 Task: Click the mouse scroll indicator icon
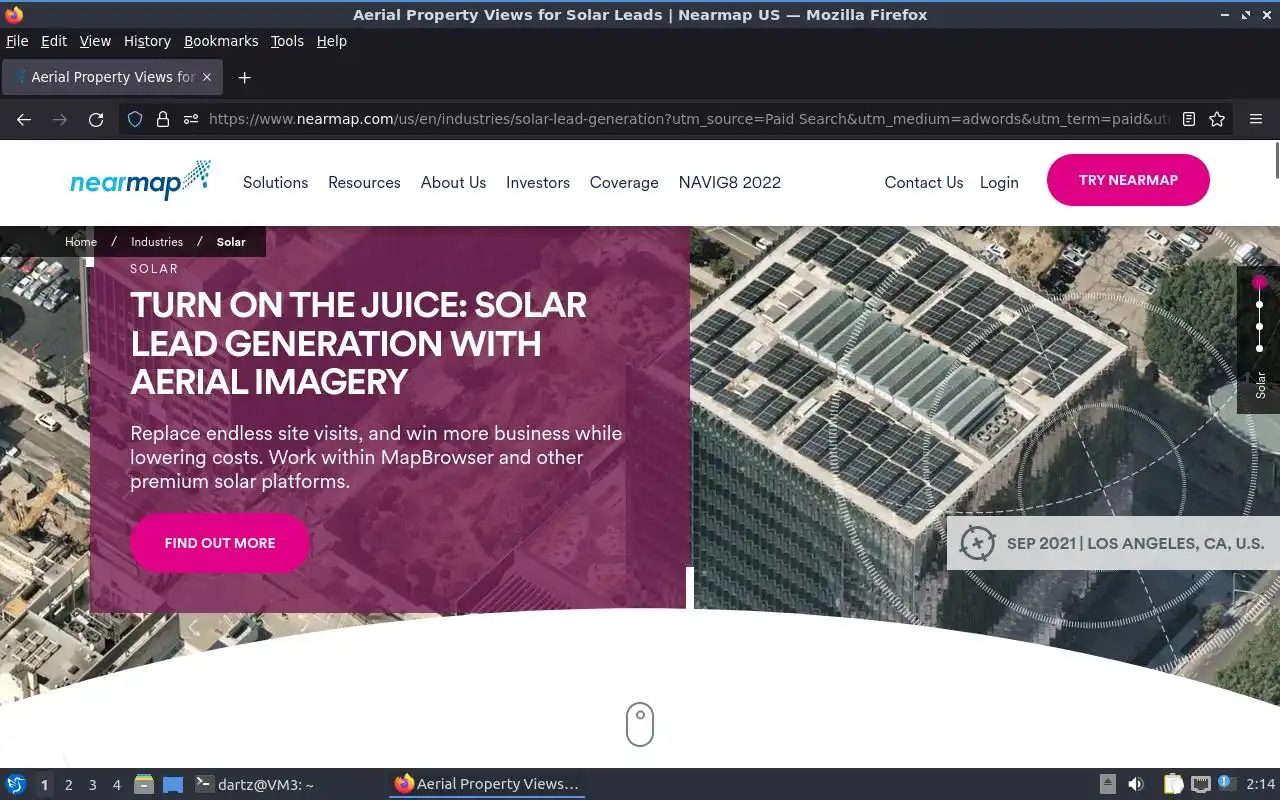point(640,724)
